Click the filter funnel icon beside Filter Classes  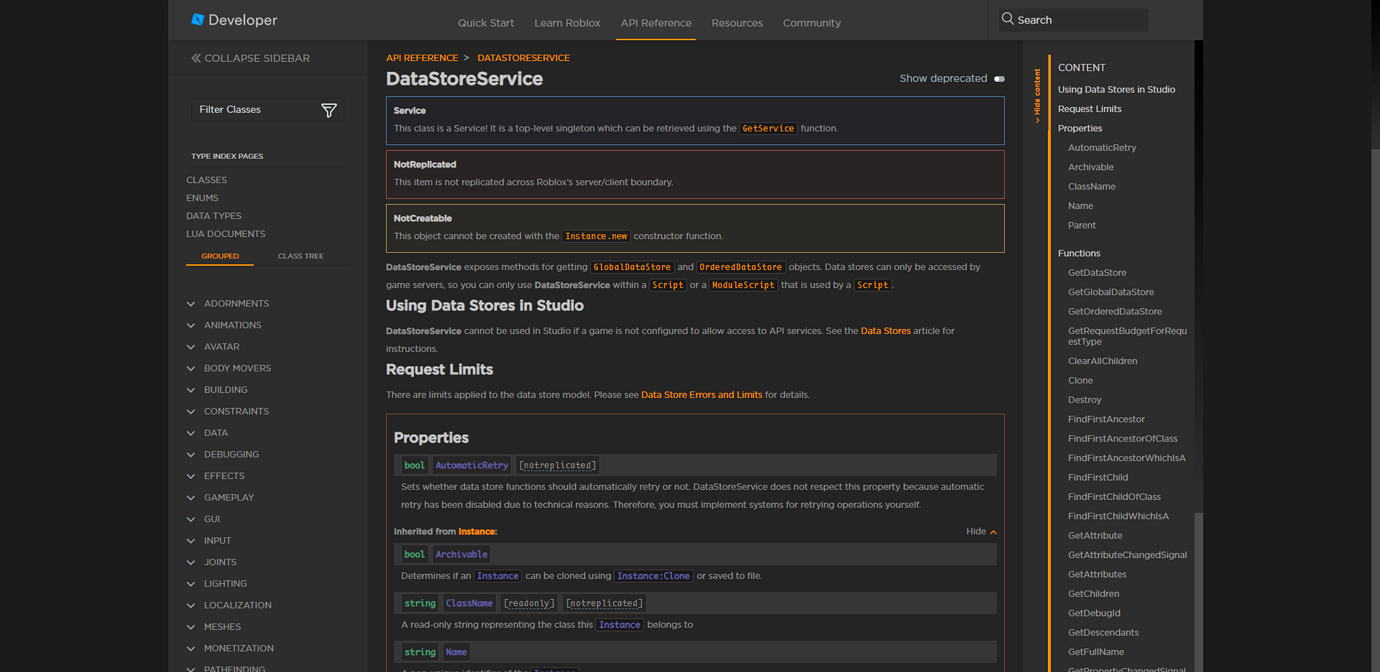coord(329,111)
